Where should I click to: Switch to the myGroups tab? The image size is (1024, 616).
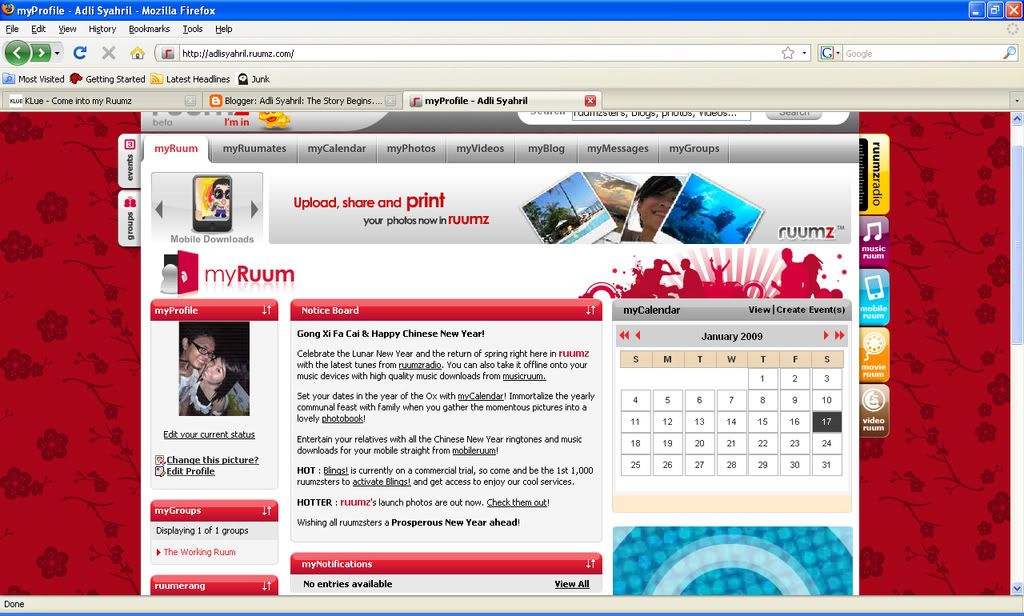click(694, 148)
